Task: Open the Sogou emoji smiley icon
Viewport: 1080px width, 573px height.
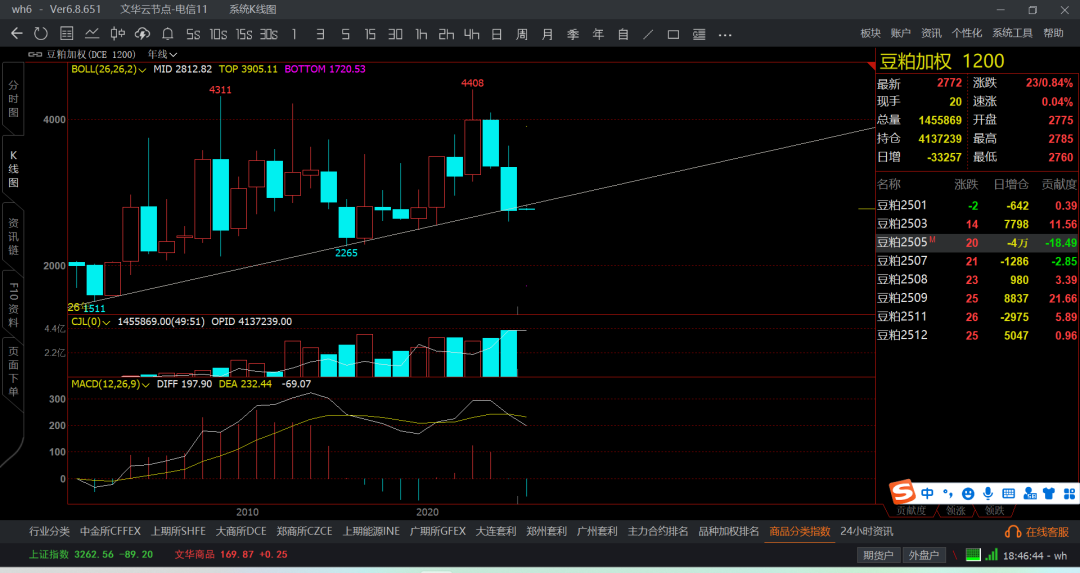Action: pyautogui.click(x=968, y=494)
